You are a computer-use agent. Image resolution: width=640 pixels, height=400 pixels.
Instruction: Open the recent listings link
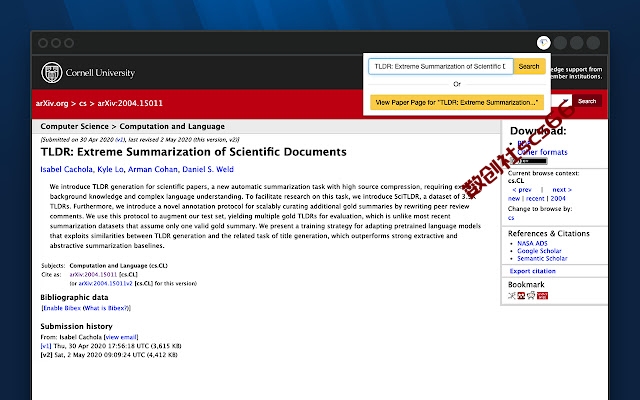tap(535, 199)
